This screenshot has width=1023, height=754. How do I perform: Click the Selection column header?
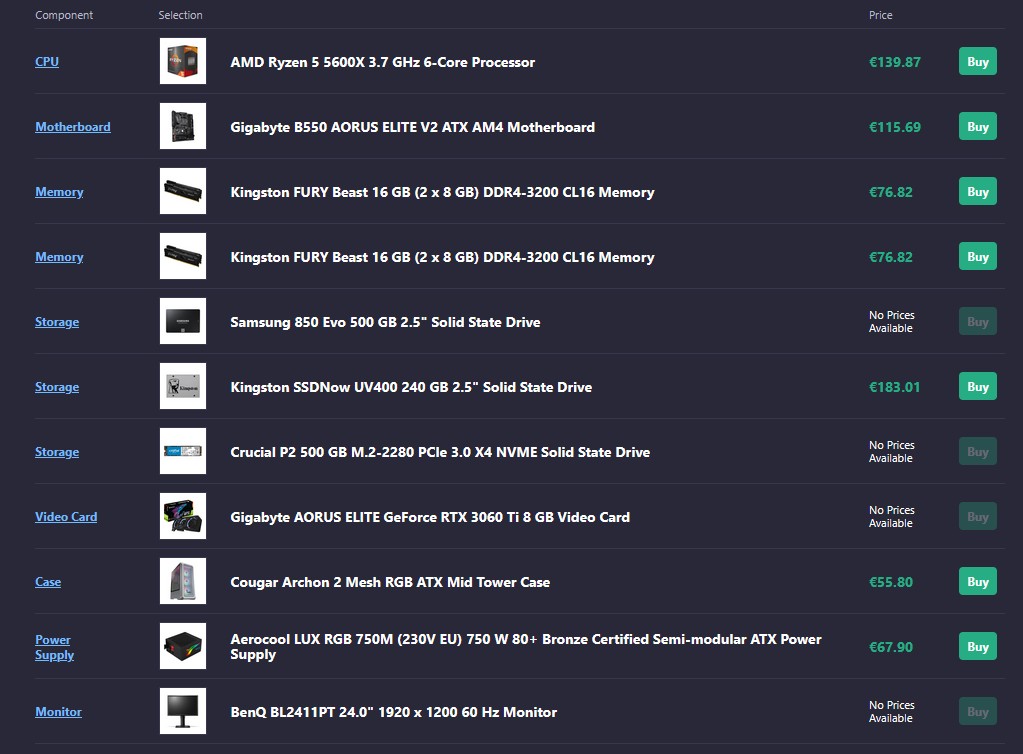click(x=180, y=15)
